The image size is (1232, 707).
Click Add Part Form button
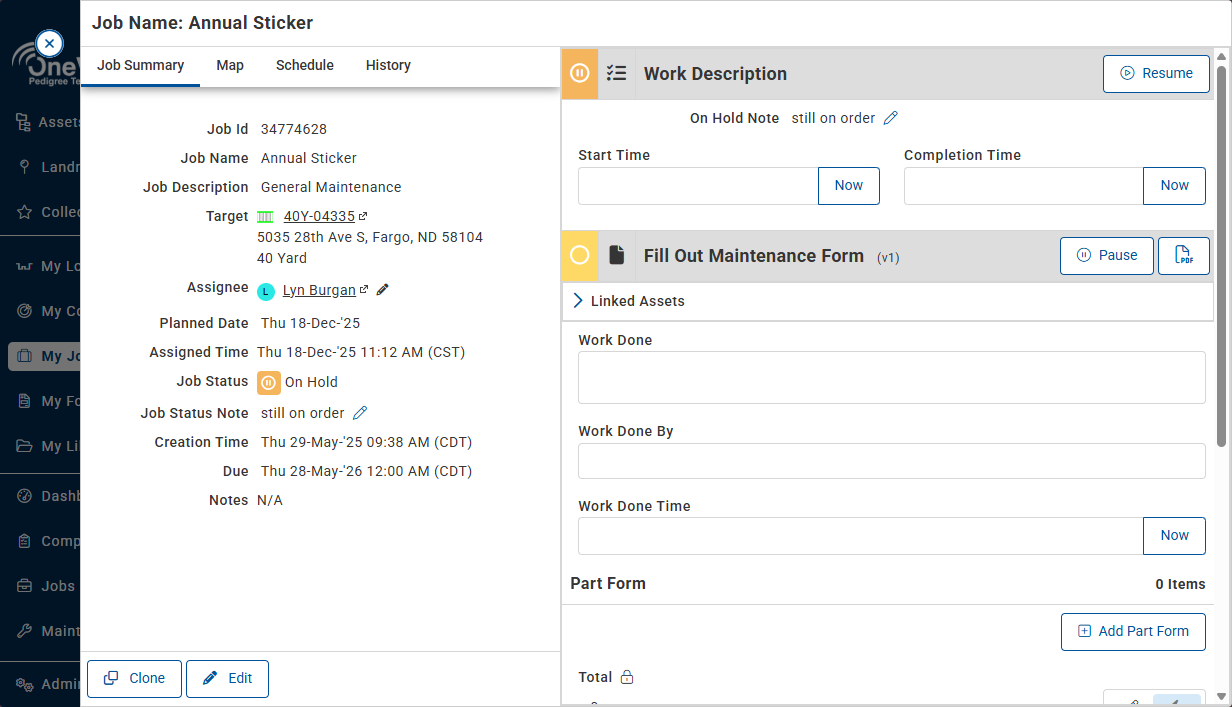1133,631
